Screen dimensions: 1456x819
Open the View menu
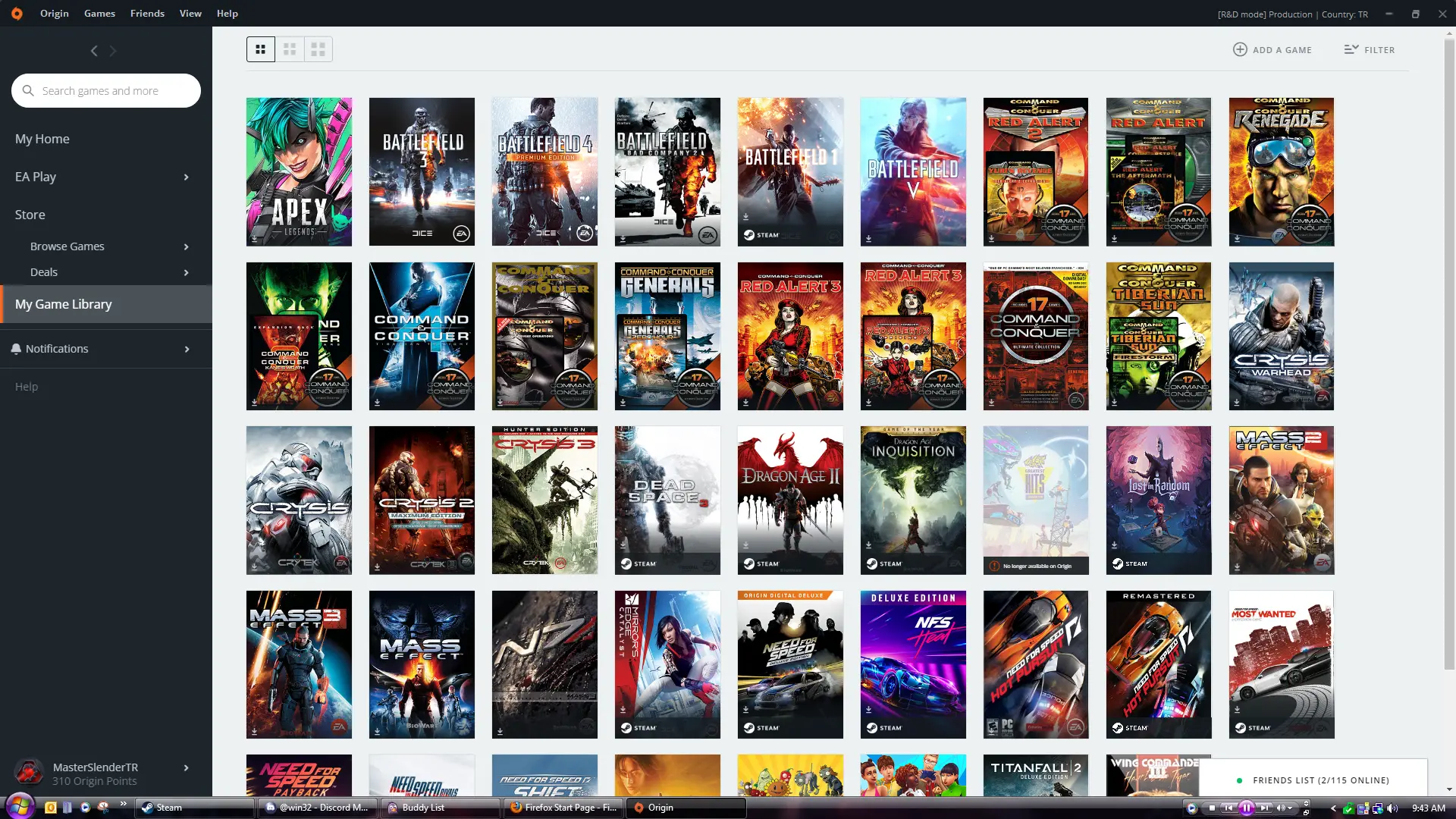pyautogui.click(x=190, y=14)
